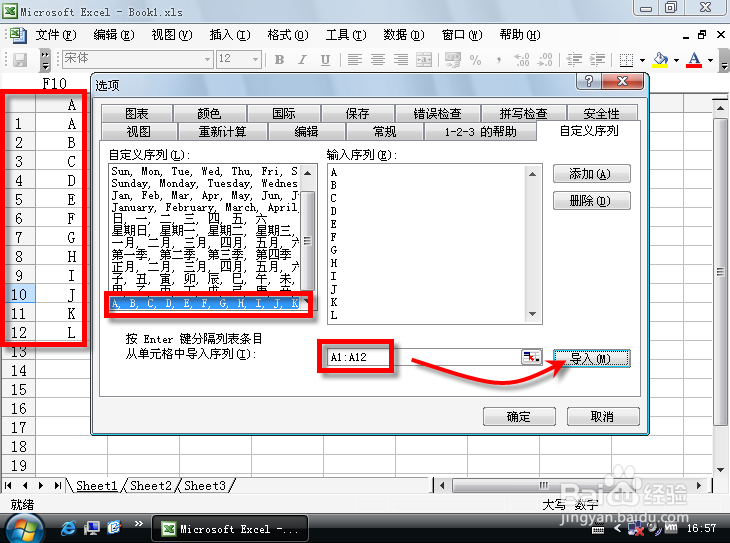Click the Save icon in toolbar
Image resolution: width=730 pixels, height=543 pixels.
(20, 60)
